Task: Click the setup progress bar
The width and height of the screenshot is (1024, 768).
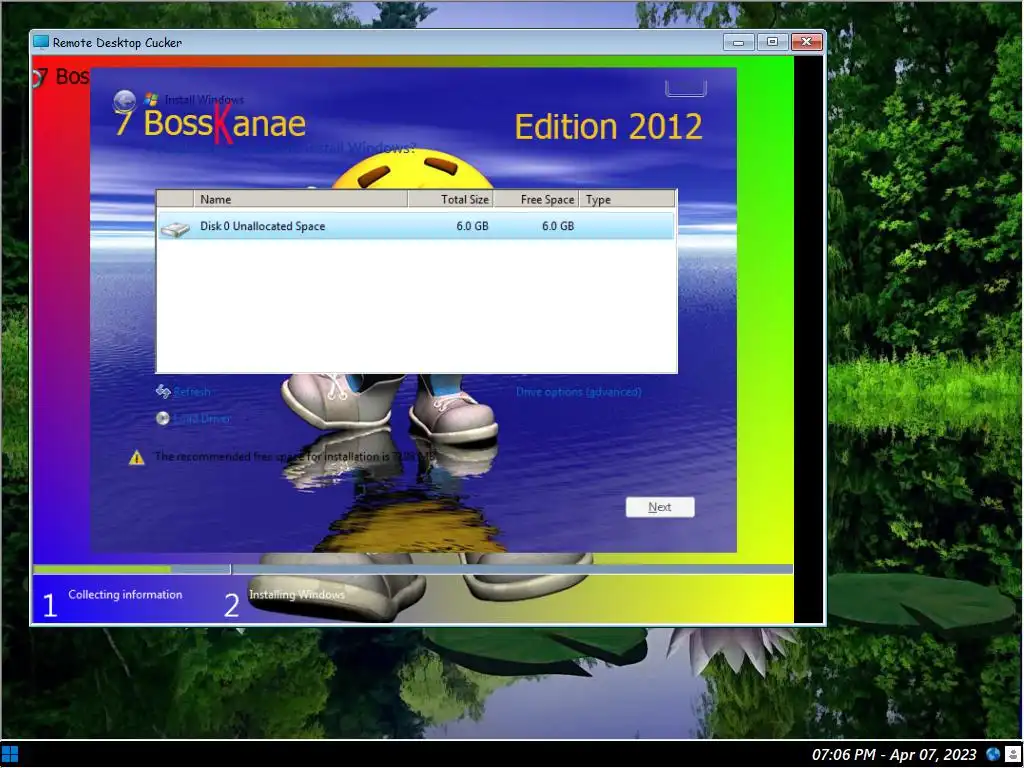Action: (413, 569)
